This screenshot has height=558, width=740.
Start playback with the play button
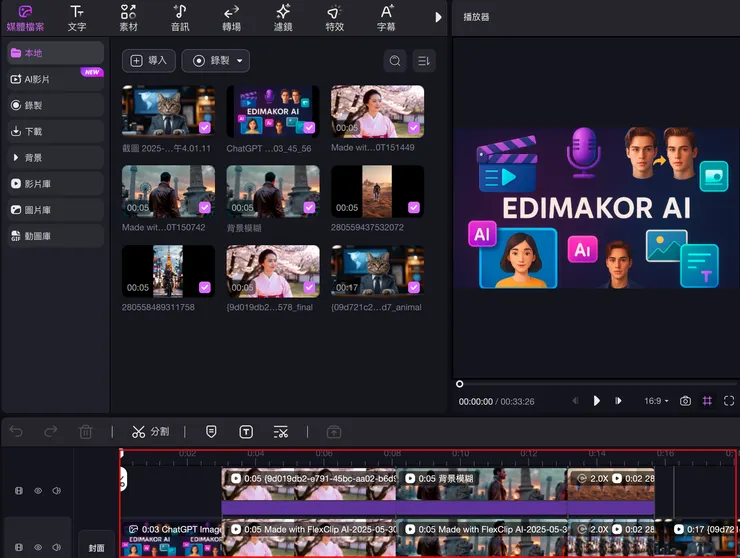click(597, 401)
